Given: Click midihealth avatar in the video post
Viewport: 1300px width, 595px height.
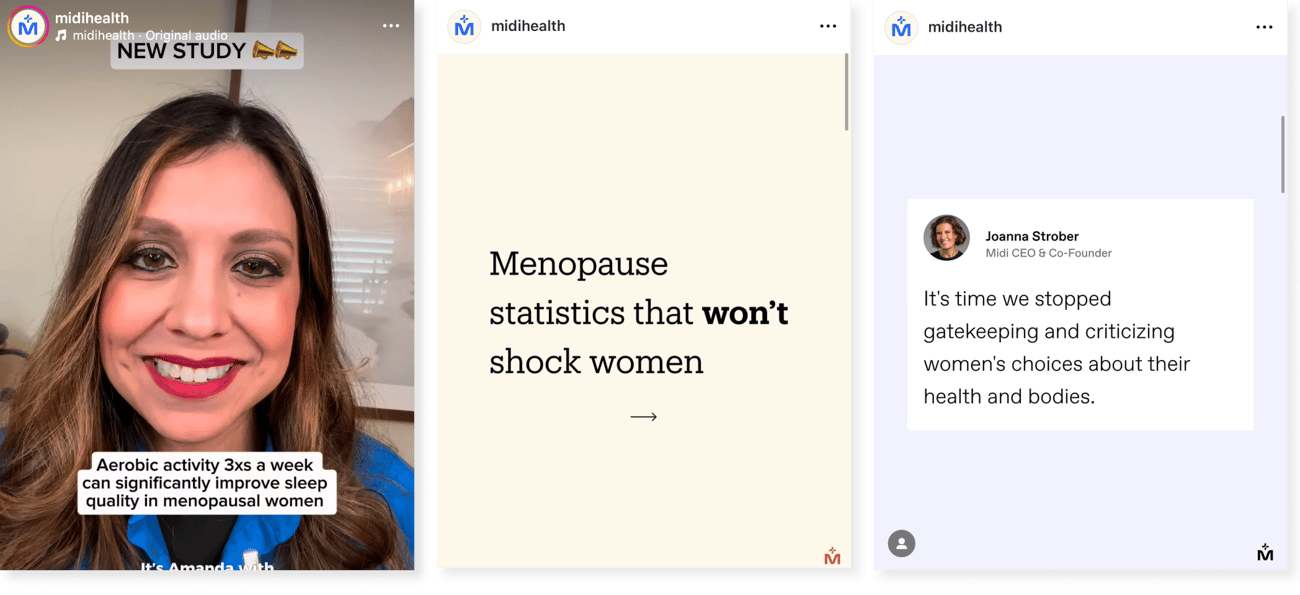Looking at the screenshot, I should click(28, 27).
